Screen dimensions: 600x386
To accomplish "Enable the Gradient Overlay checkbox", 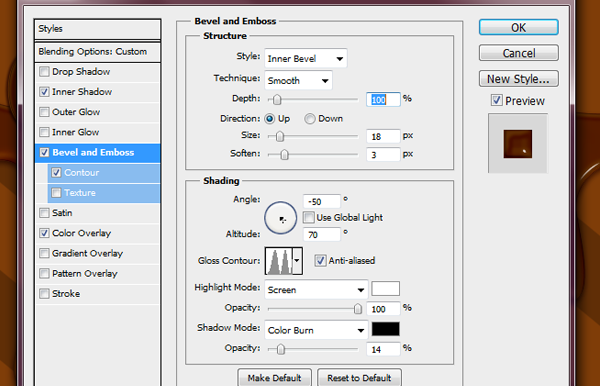I will 44,253.
